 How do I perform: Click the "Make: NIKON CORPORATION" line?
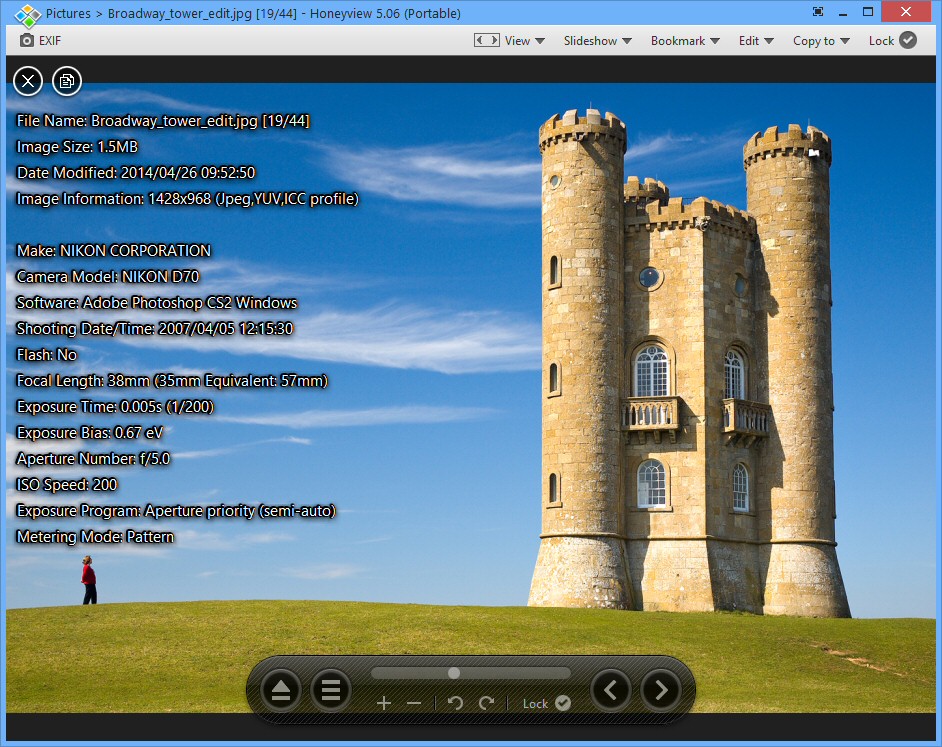coord(114,250)
